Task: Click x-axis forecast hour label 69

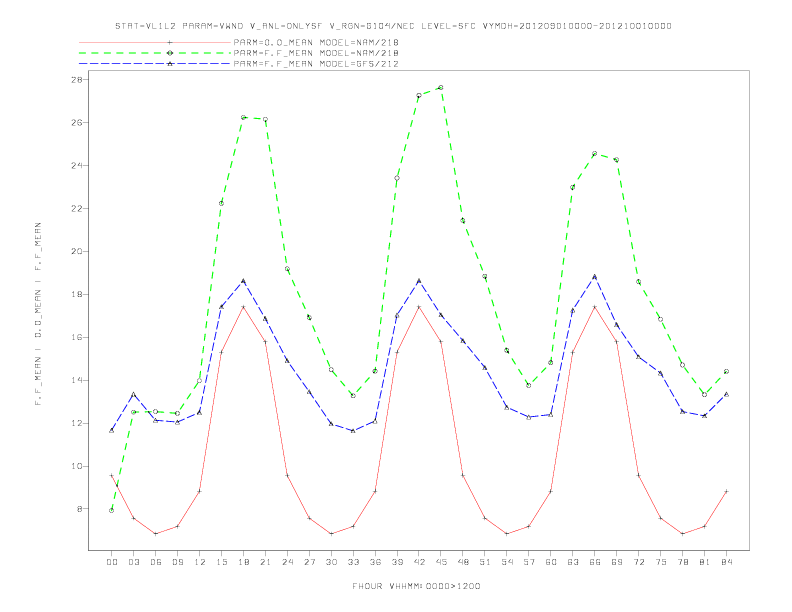Action: [x=617, y=562]
